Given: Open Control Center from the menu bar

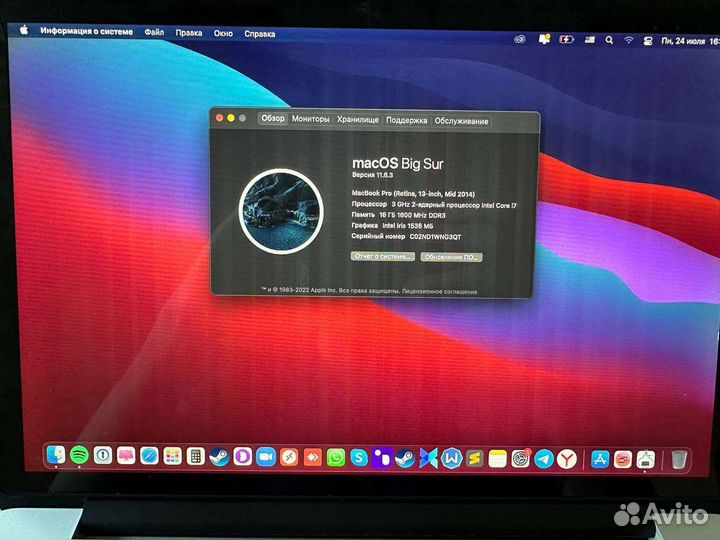Looking at the screenshot, I should (x=648, y=41).
